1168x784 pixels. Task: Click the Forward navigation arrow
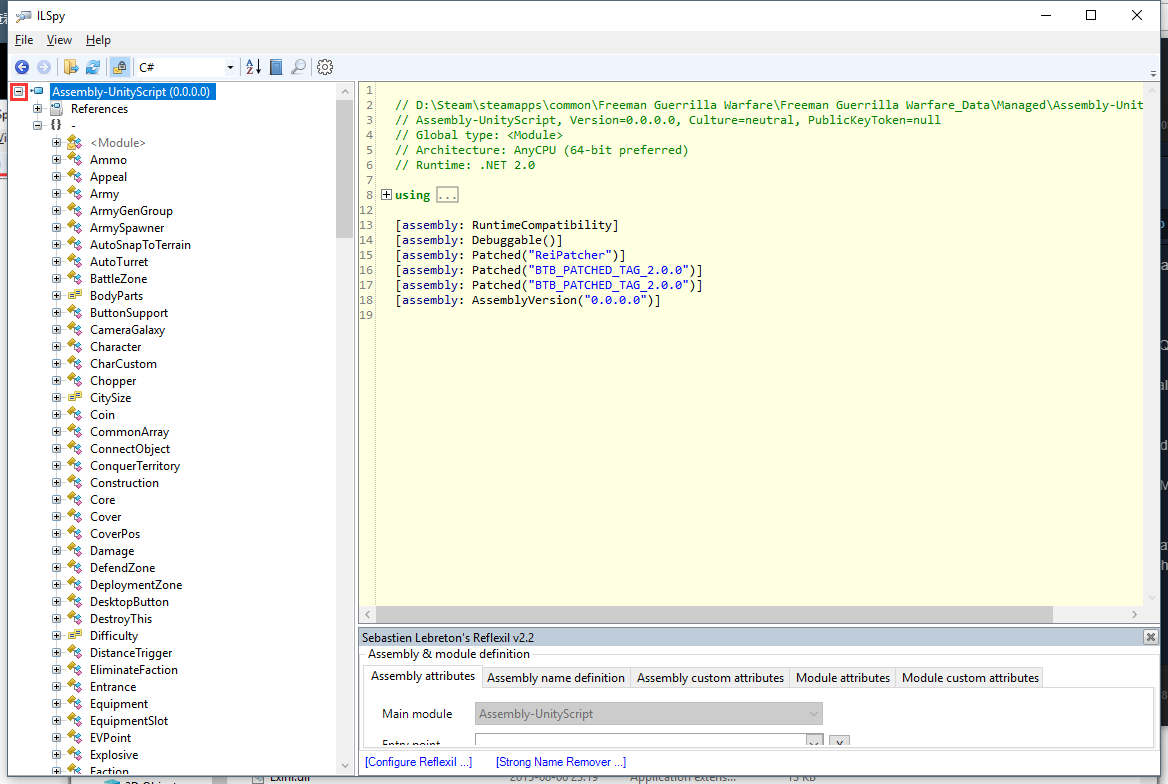(44, 67)
